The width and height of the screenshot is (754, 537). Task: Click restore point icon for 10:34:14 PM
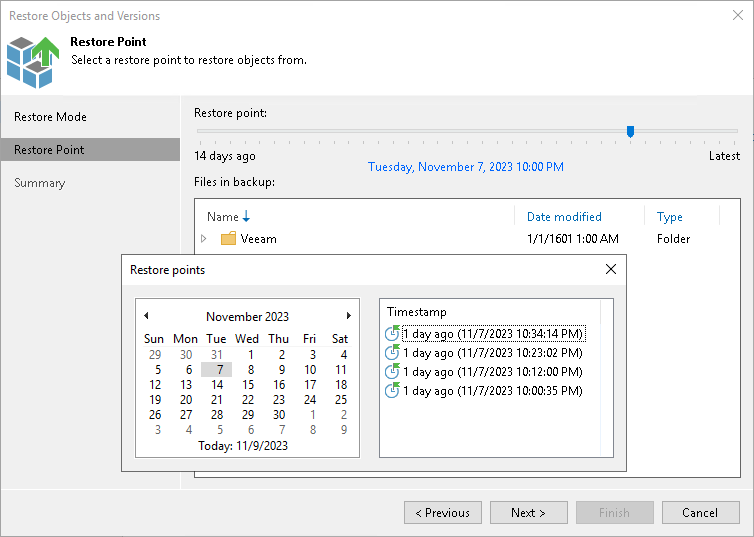[392, 333]
